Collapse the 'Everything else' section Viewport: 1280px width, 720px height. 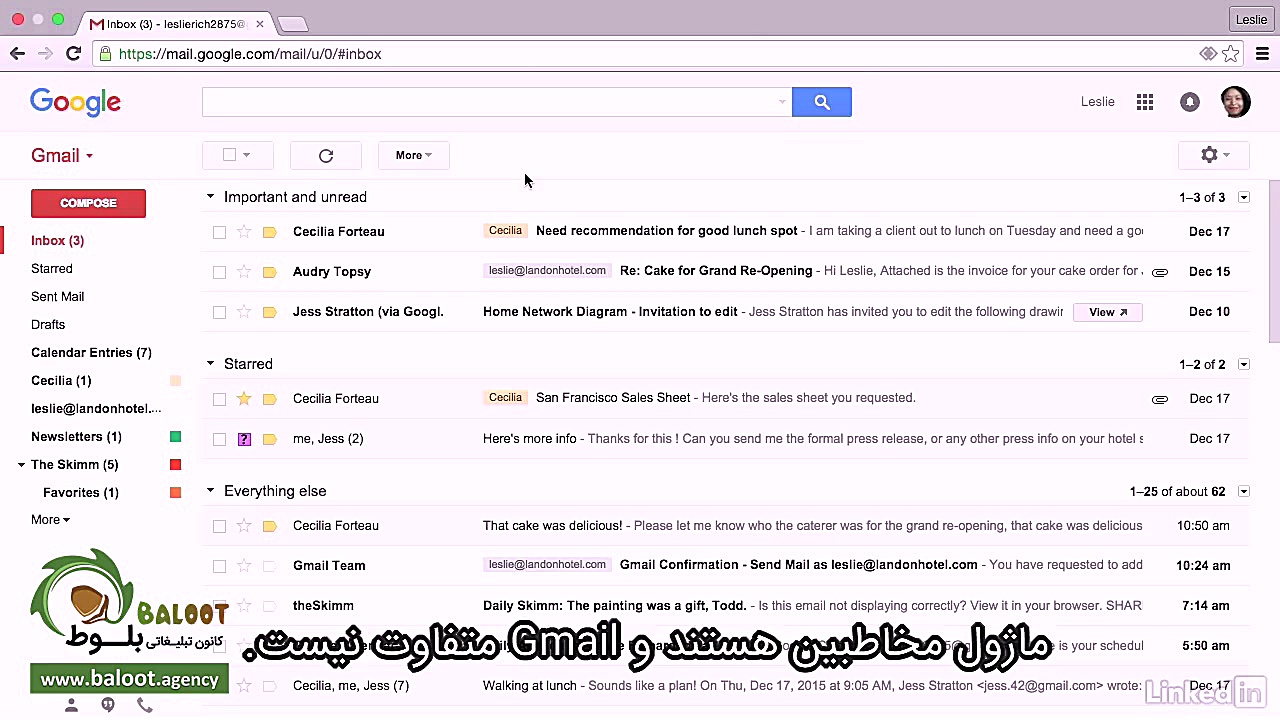210,491
